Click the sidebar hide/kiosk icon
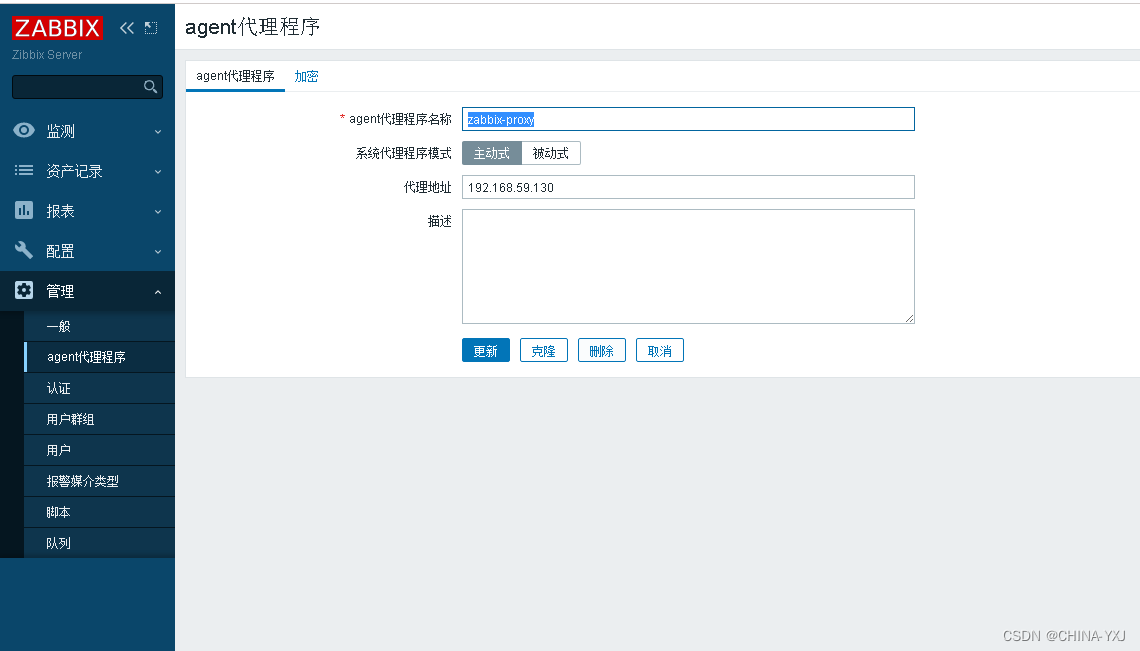 pyautogui.click(x=150, y=28)
